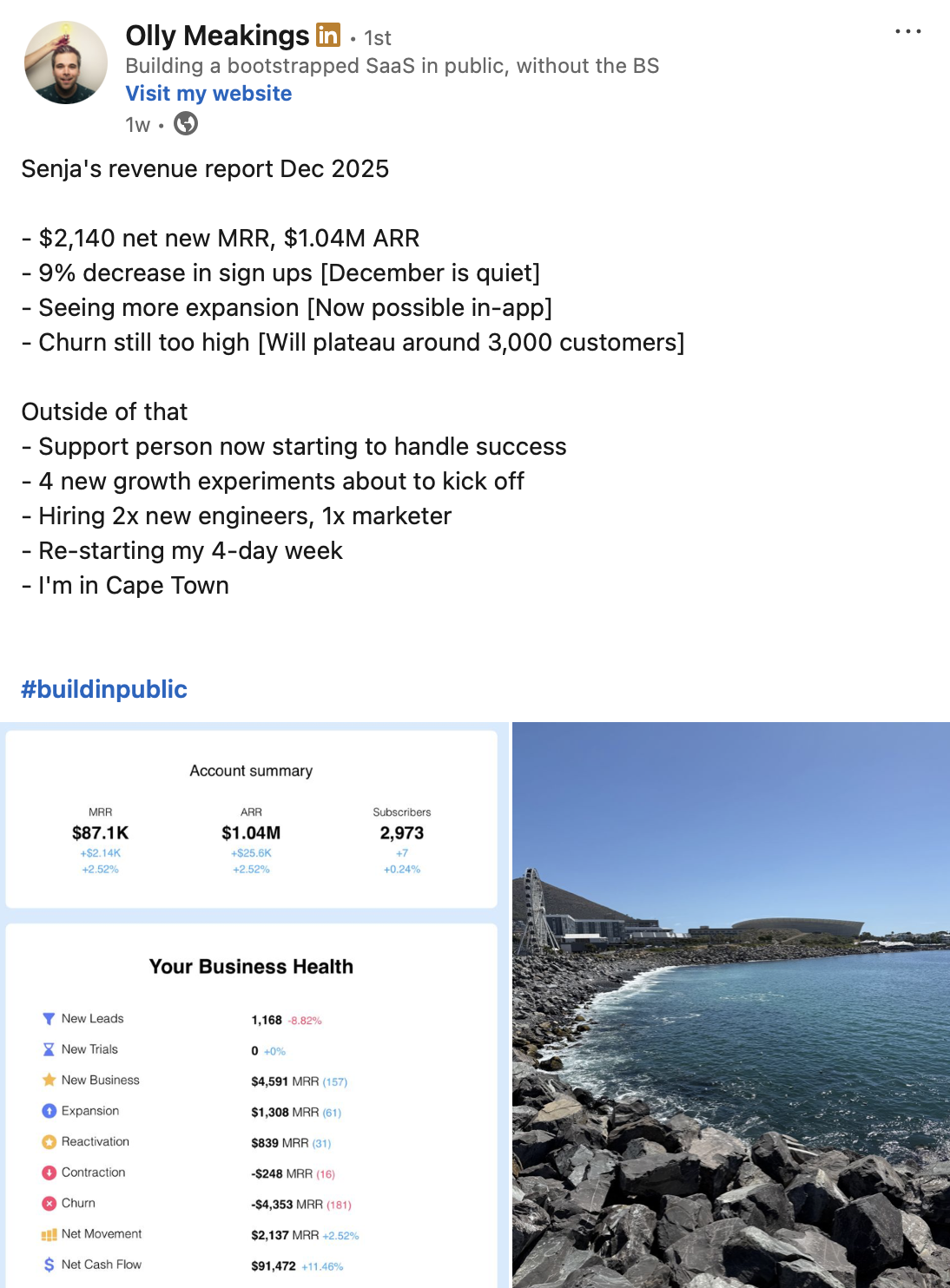This screenshot has width=950, height=1288.
Task: Click the Net Movement bars icon
Action: pyautogui.click(x=49, y=1234)
